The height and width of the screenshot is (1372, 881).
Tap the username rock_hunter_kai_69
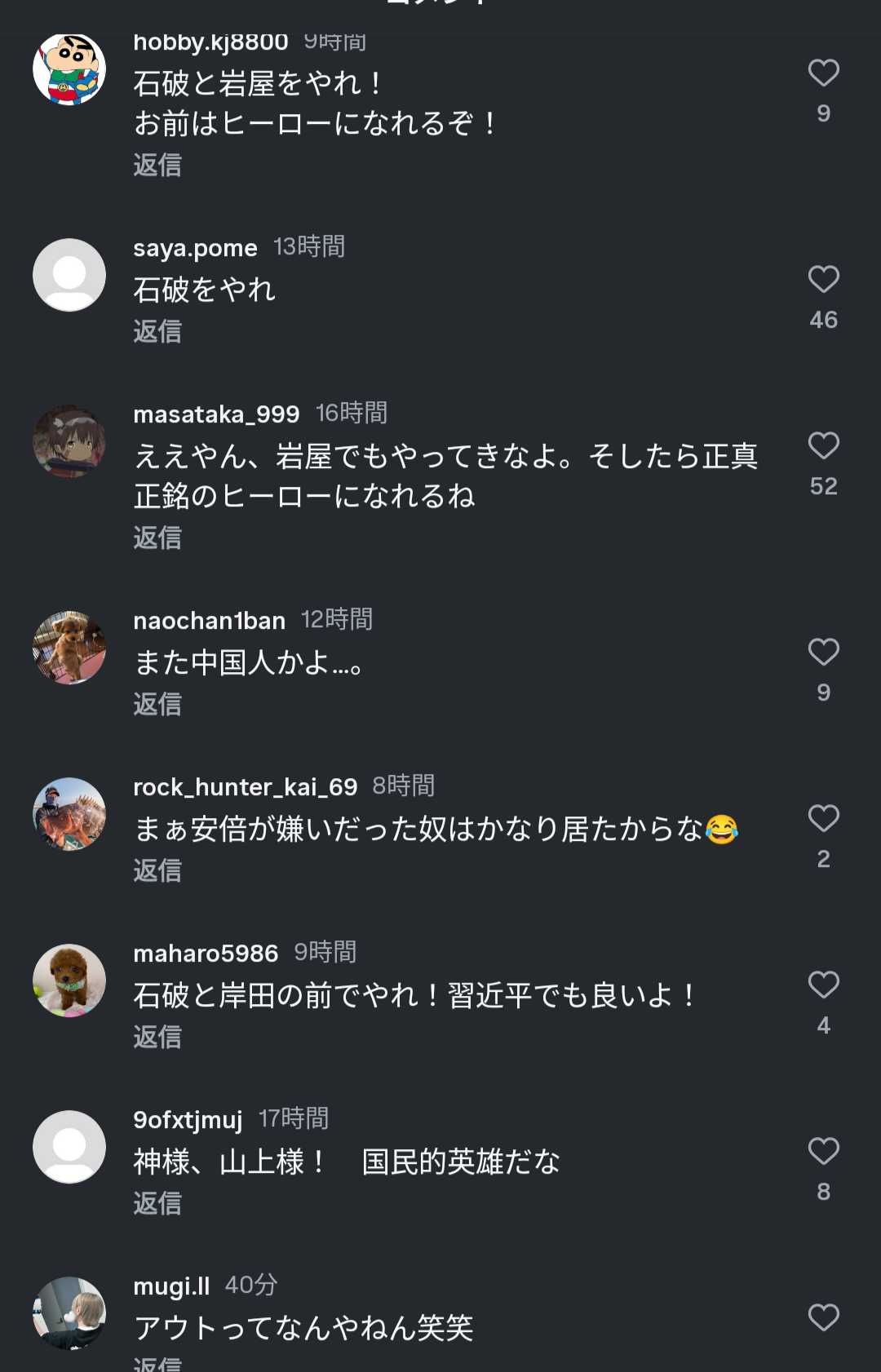(245, 787)
